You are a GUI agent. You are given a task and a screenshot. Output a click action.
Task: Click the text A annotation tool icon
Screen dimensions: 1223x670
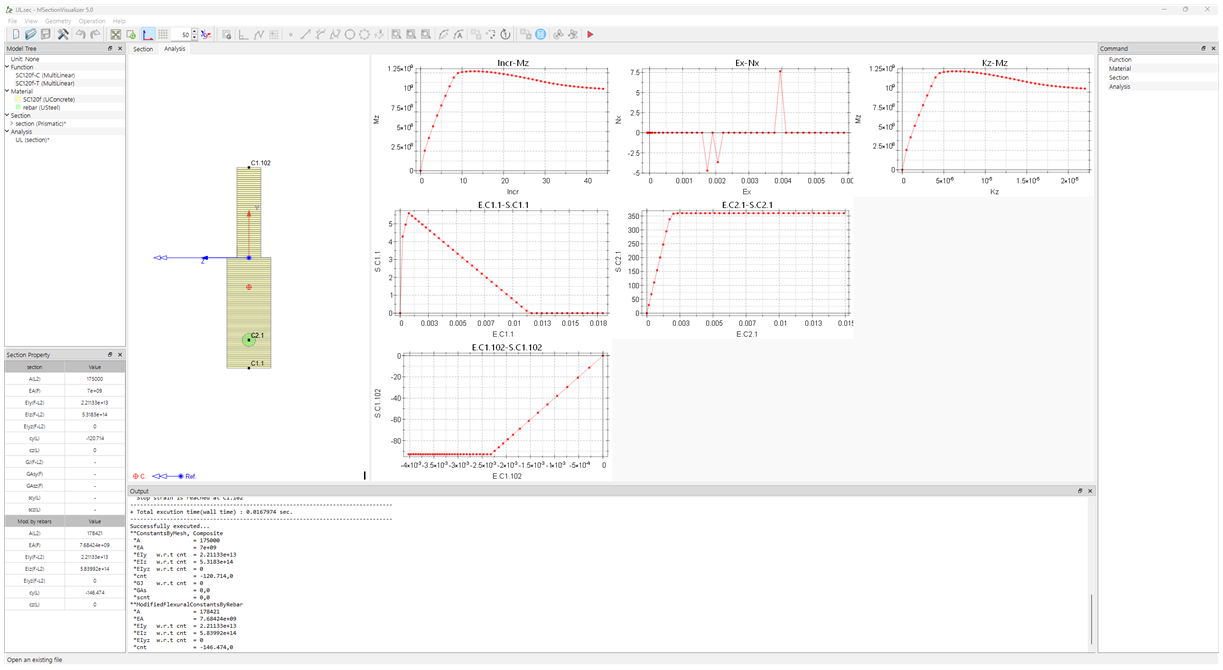coord(458,34)
